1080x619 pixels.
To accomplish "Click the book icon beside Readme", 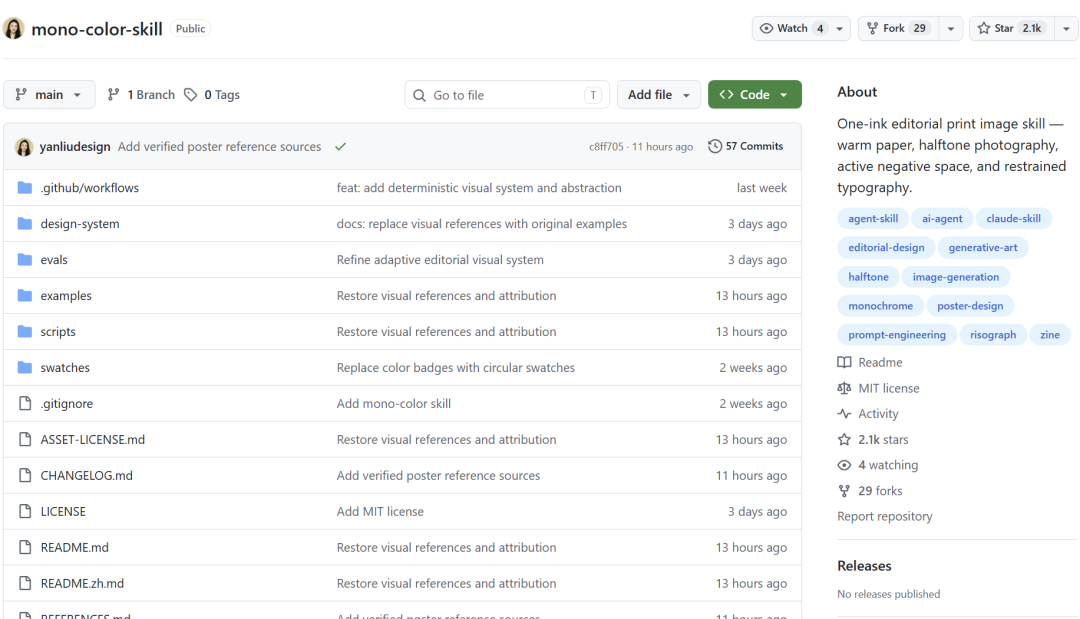I will click(x=844, y=362).
